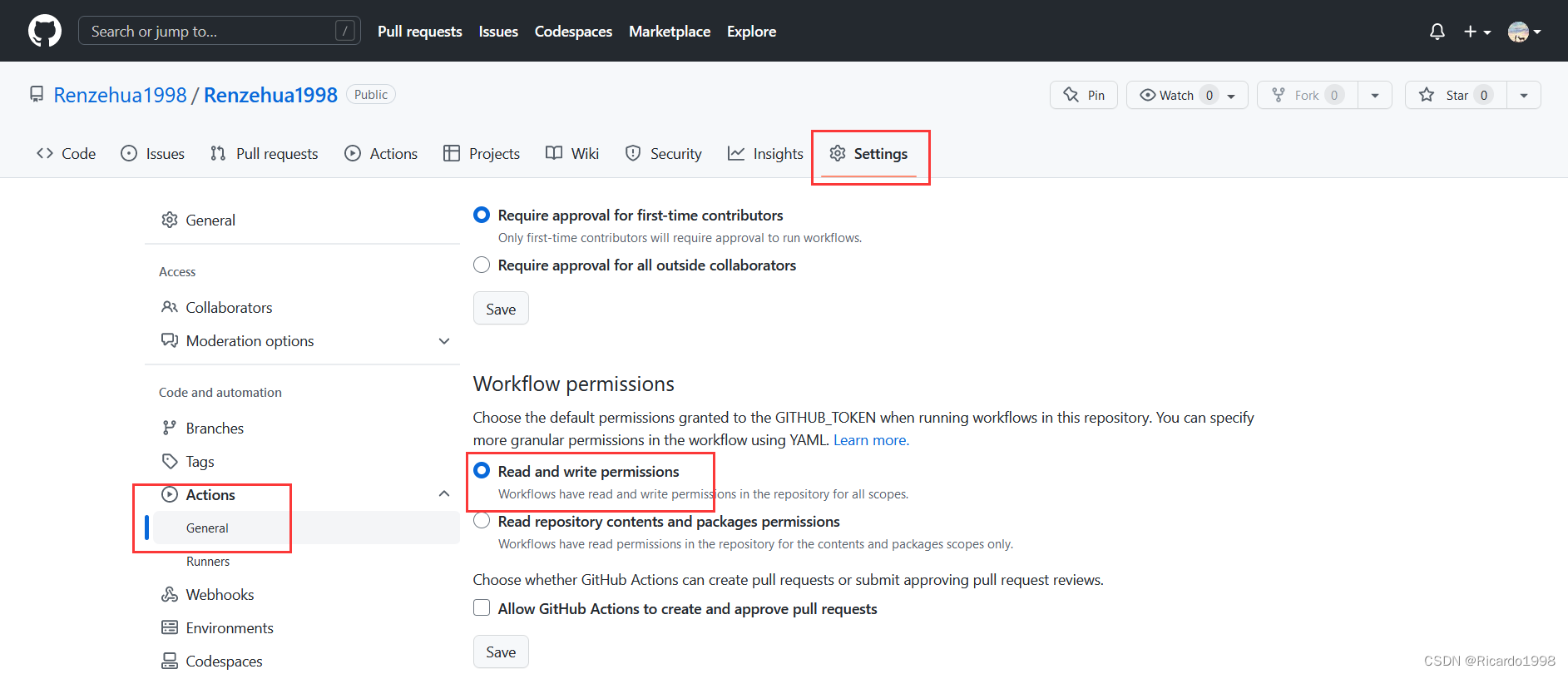
Task: Open Collaborators settings
Action: pyautogui.click(x=303, y=307)
